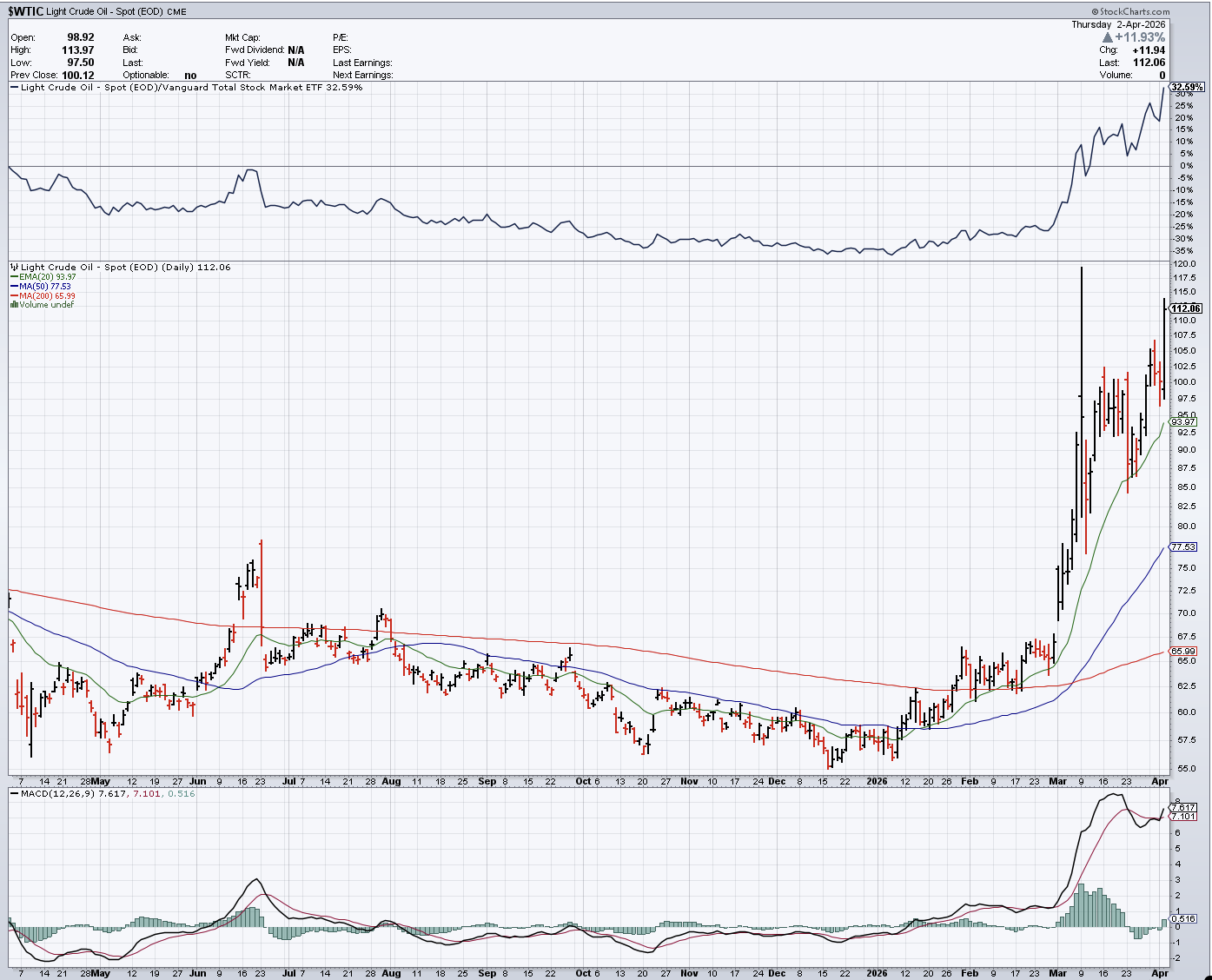Click the MACD(12,26,9) indicator label
The image size is (1212, 980).
tap(58, 794)
